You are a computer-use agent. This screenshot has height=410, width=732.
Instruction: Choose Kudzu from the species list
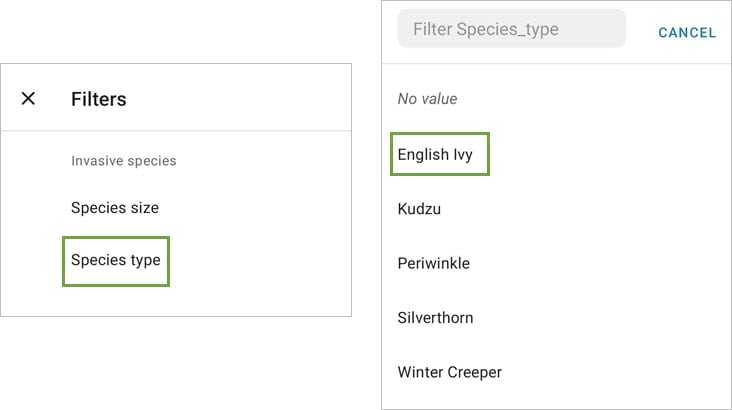tap(419, 209)
